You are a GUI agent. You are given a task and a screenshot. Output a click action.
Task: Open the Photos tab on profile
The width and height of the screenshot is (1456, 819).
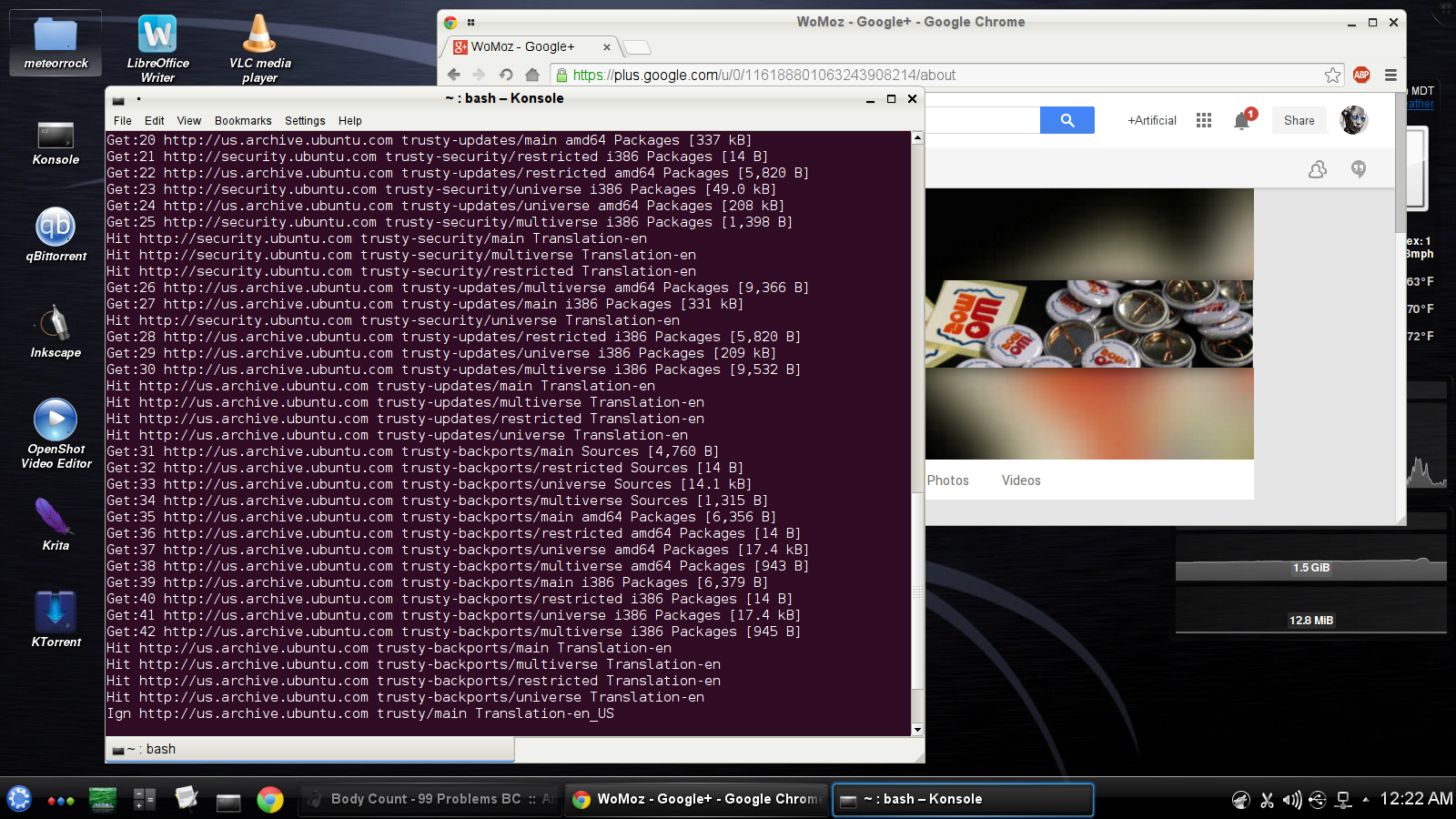[948, 480]
